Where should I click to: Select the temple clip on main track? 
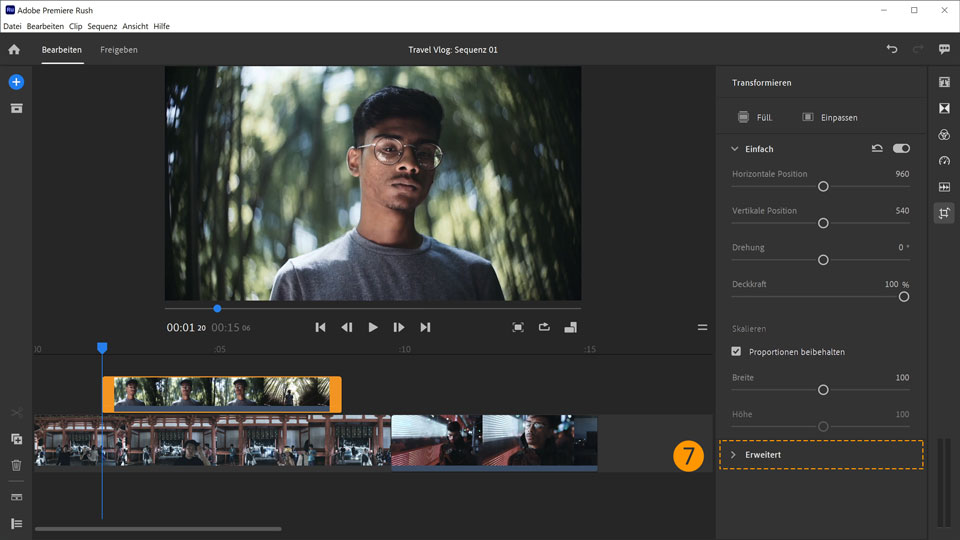(x=212, y=443)
